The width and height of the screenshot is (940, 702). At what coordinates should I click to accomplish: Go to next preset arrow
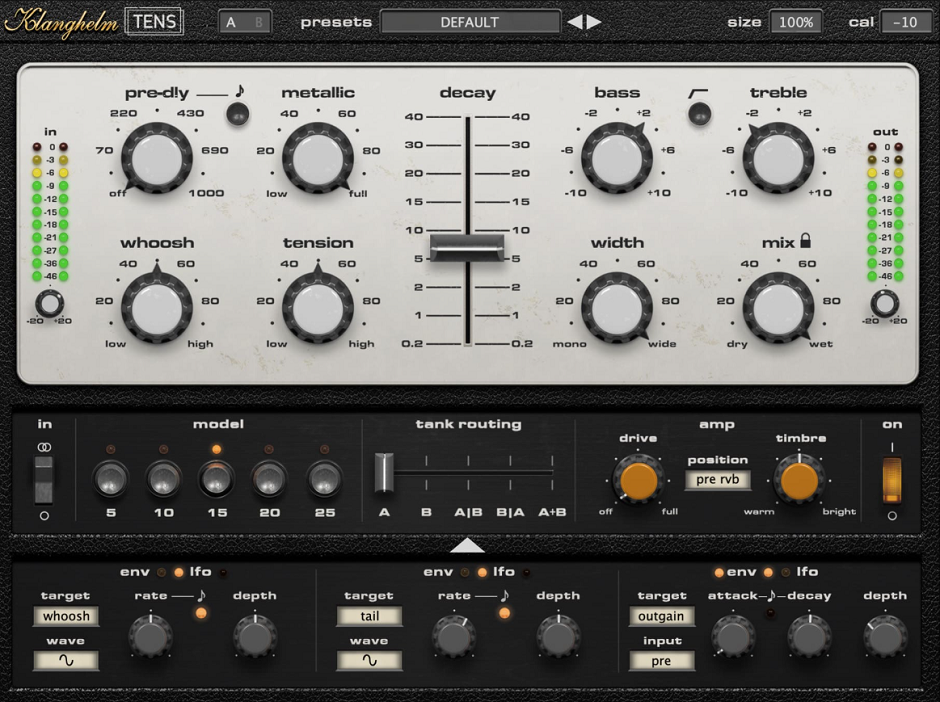pyautogui.click(x=593, y=22)
